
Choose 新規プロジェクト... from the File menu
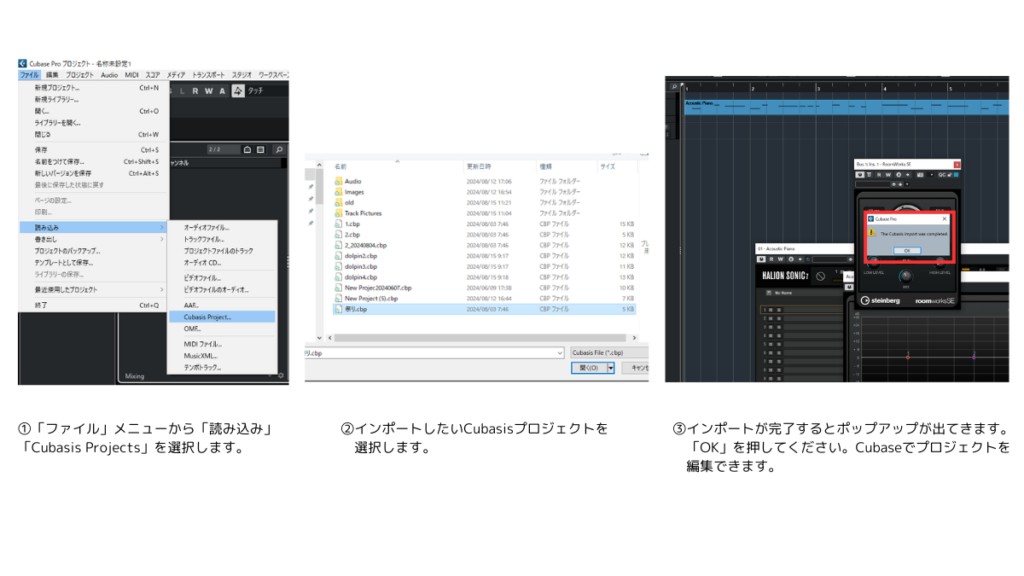pyautogui.click(x=94, y=88)
